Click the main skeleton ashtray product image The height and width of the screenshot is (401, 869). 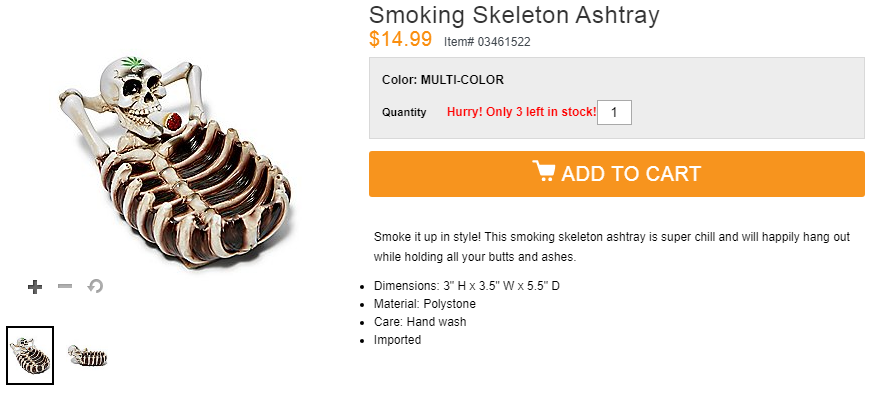point(176,161)
